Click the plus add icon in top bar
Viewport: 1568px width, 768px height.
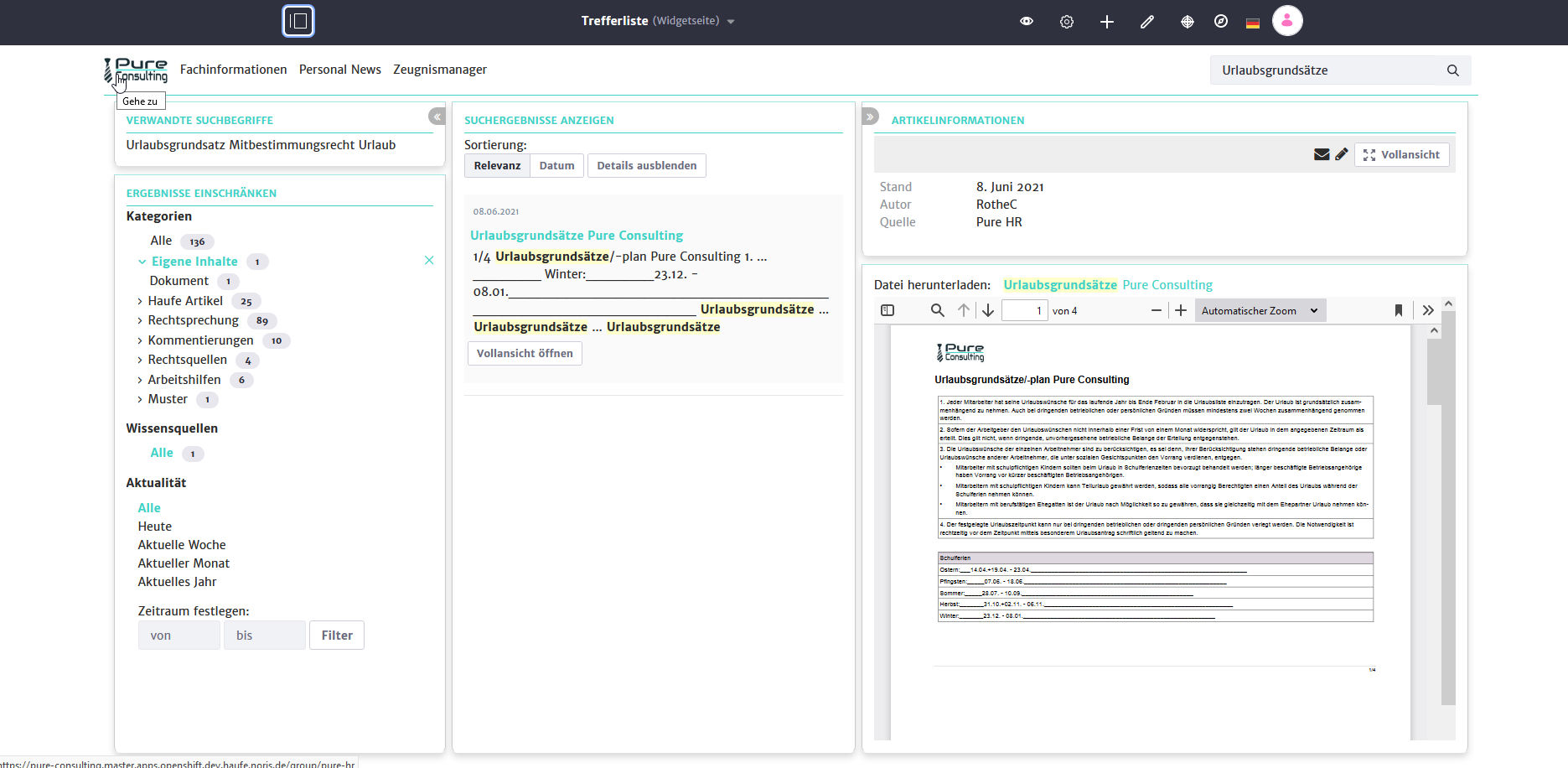tap(1106, 22)
